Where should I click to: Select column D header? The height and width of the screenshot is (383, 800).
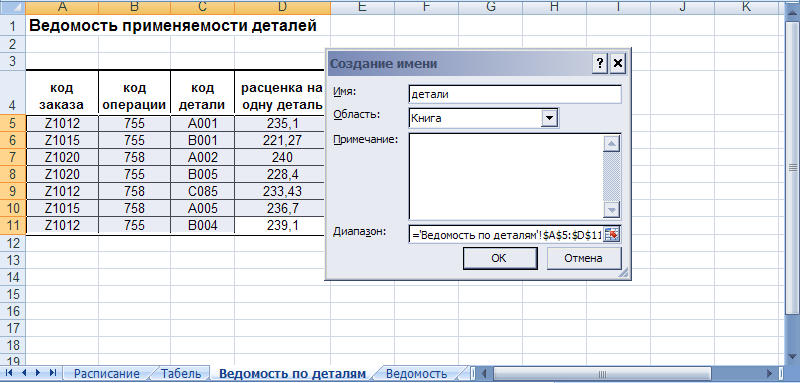[x=282, y=7]
